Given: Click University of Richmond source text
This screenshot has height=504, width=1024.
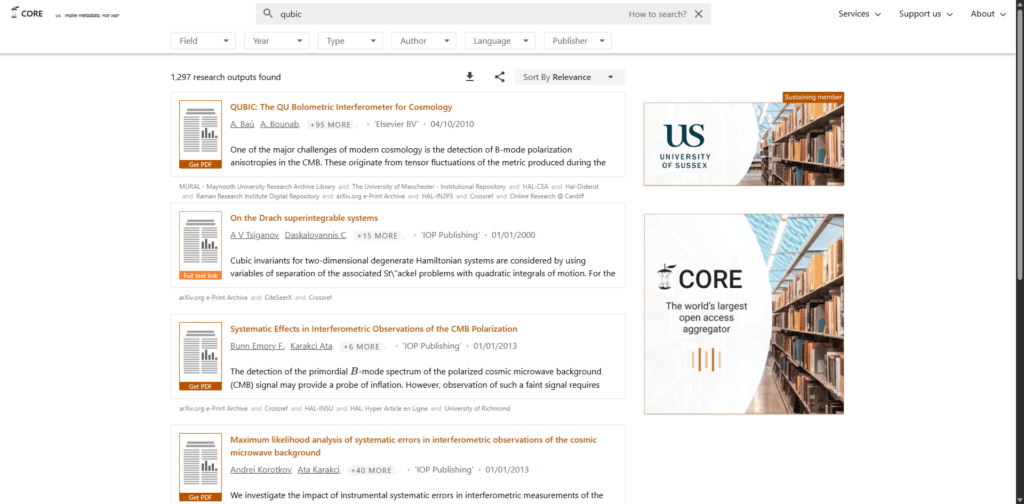Looking at the screenshot, I should pos(477,409).
